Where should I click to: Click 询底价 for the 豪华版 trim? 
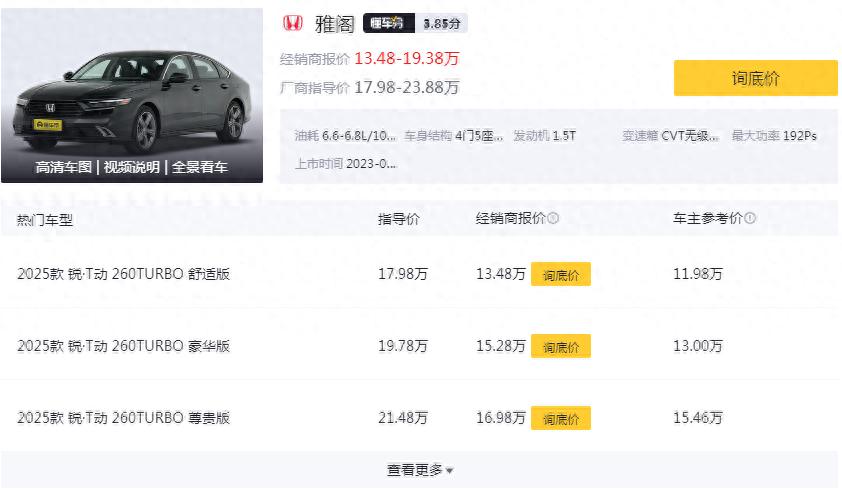coord(560,347)
